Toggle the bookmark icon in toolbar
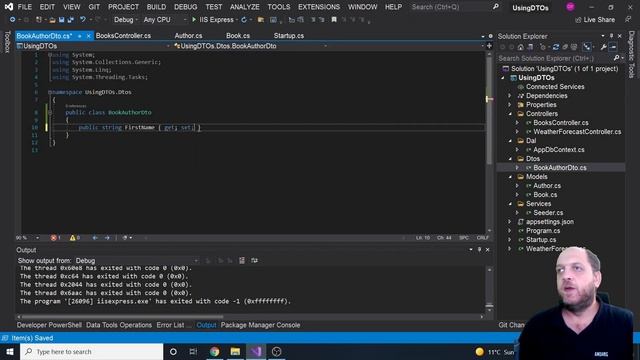The image size is (640, 360). point(334,20)
